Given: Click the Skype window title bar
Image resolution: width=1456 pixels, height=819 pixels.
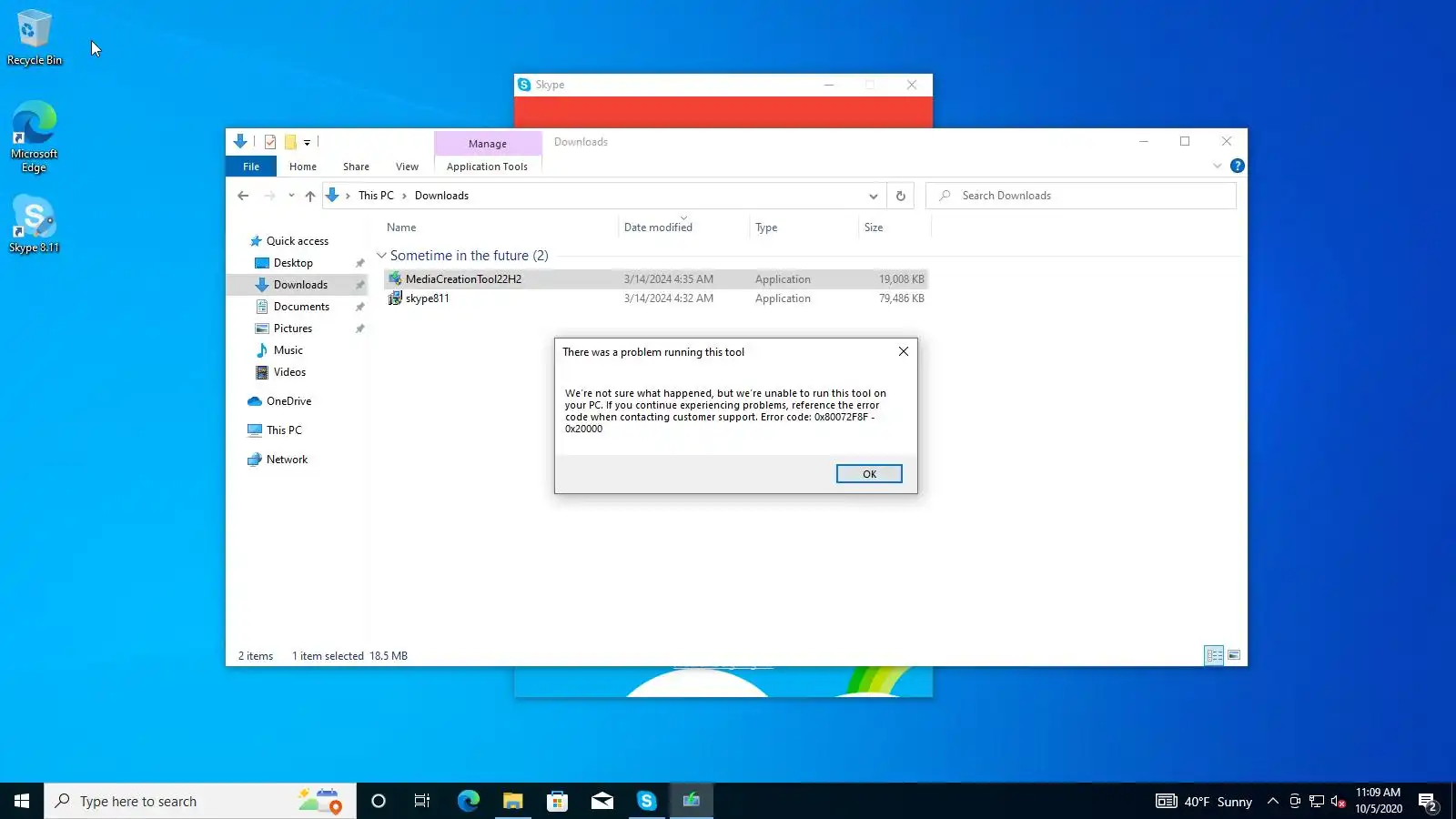Looking at the screenshot, I should (723, 85).
